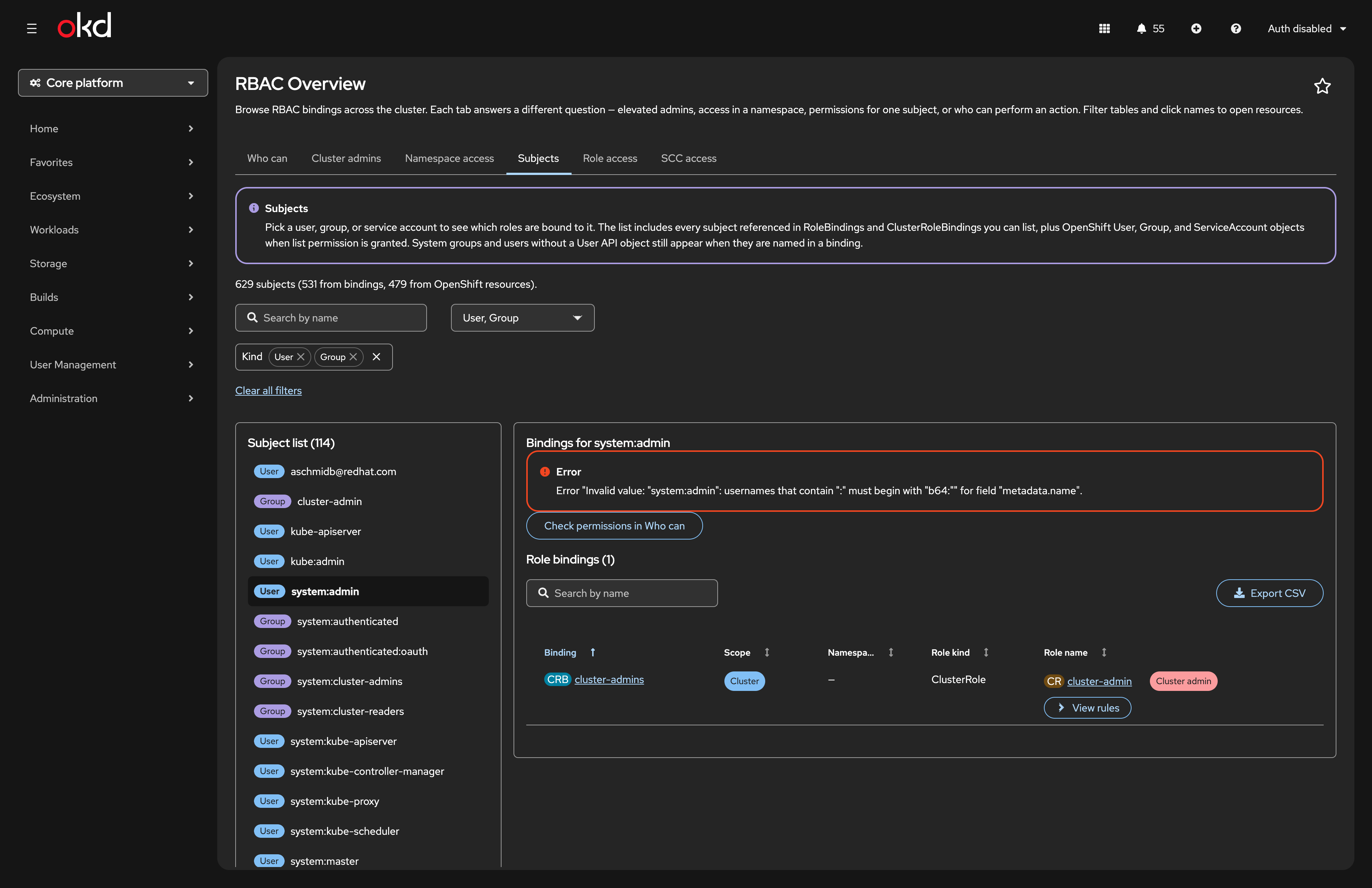Select the system:authenticated group subject
The image size is (1372, 888).
[x=368, y=621]
